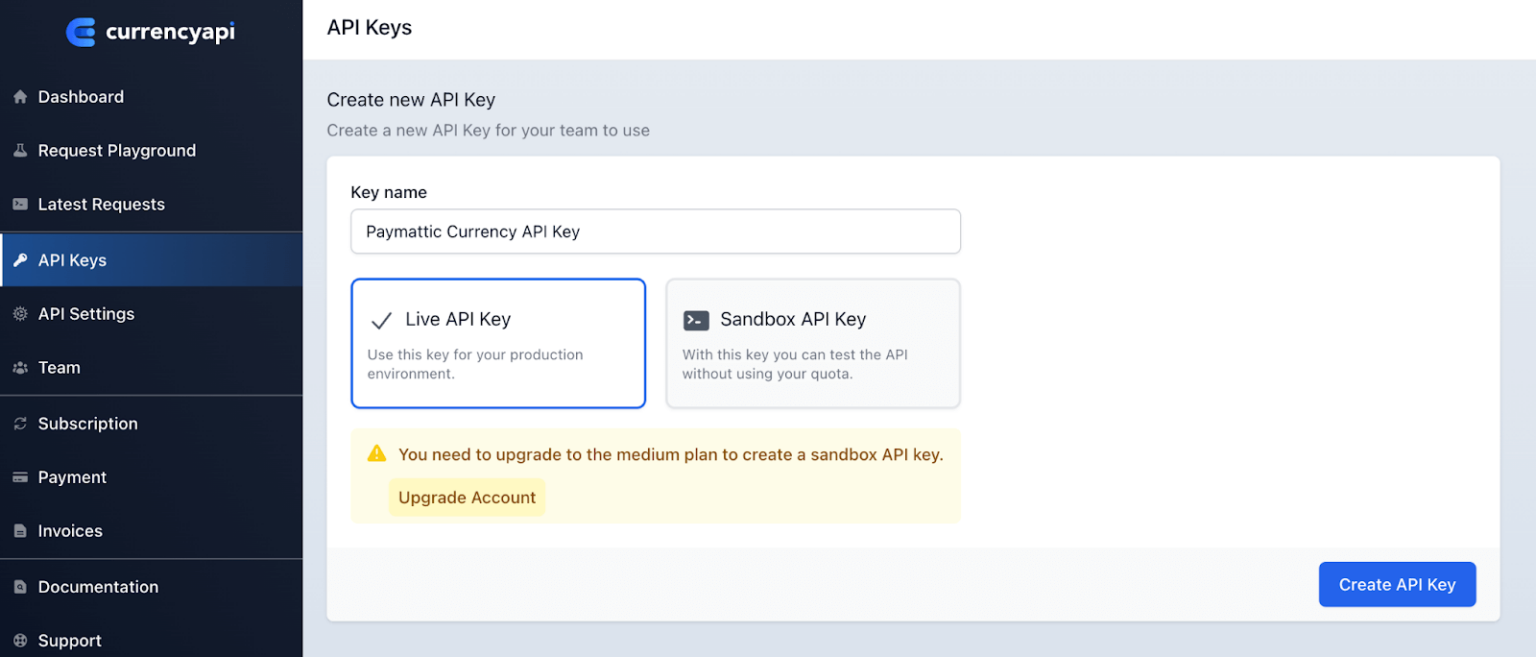Click the Create API Key button

point(1397,584)
